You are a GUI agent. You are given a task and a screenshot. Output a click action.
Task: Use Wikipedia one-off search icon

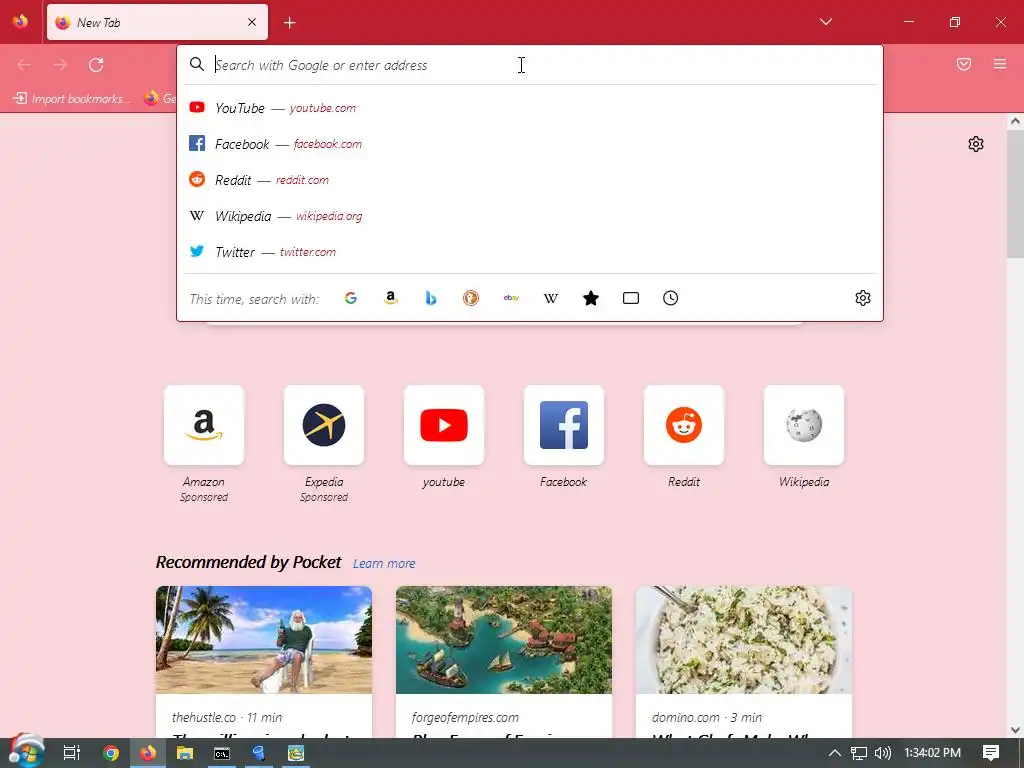point(551,298)
